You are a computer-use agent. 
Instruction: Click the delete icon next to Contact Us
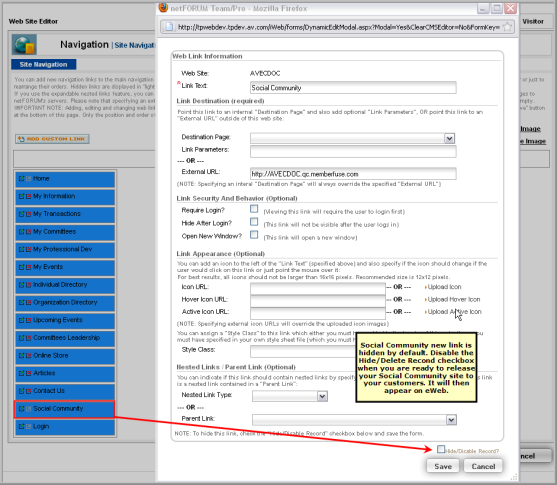tap(28, 391)
